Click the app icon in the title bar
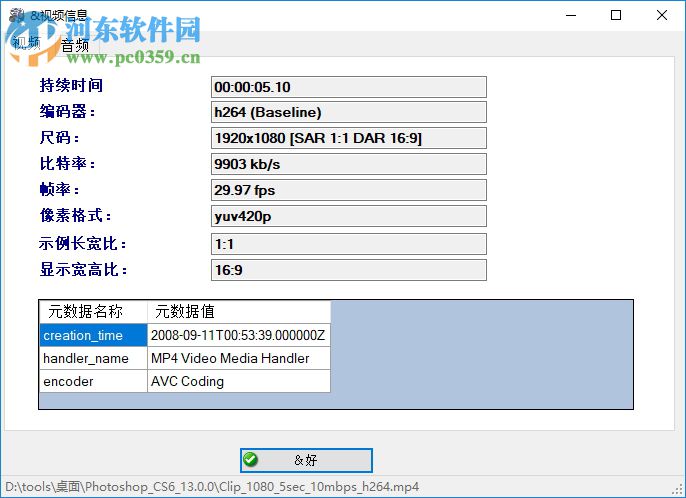The width and height of the screenshot is (686, 498). [x=17, y=15]
